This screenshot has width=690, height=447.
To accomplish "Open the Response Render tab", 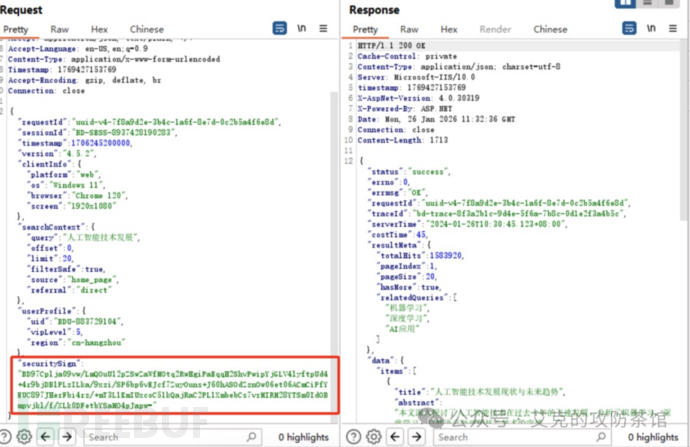I will 495,30.
